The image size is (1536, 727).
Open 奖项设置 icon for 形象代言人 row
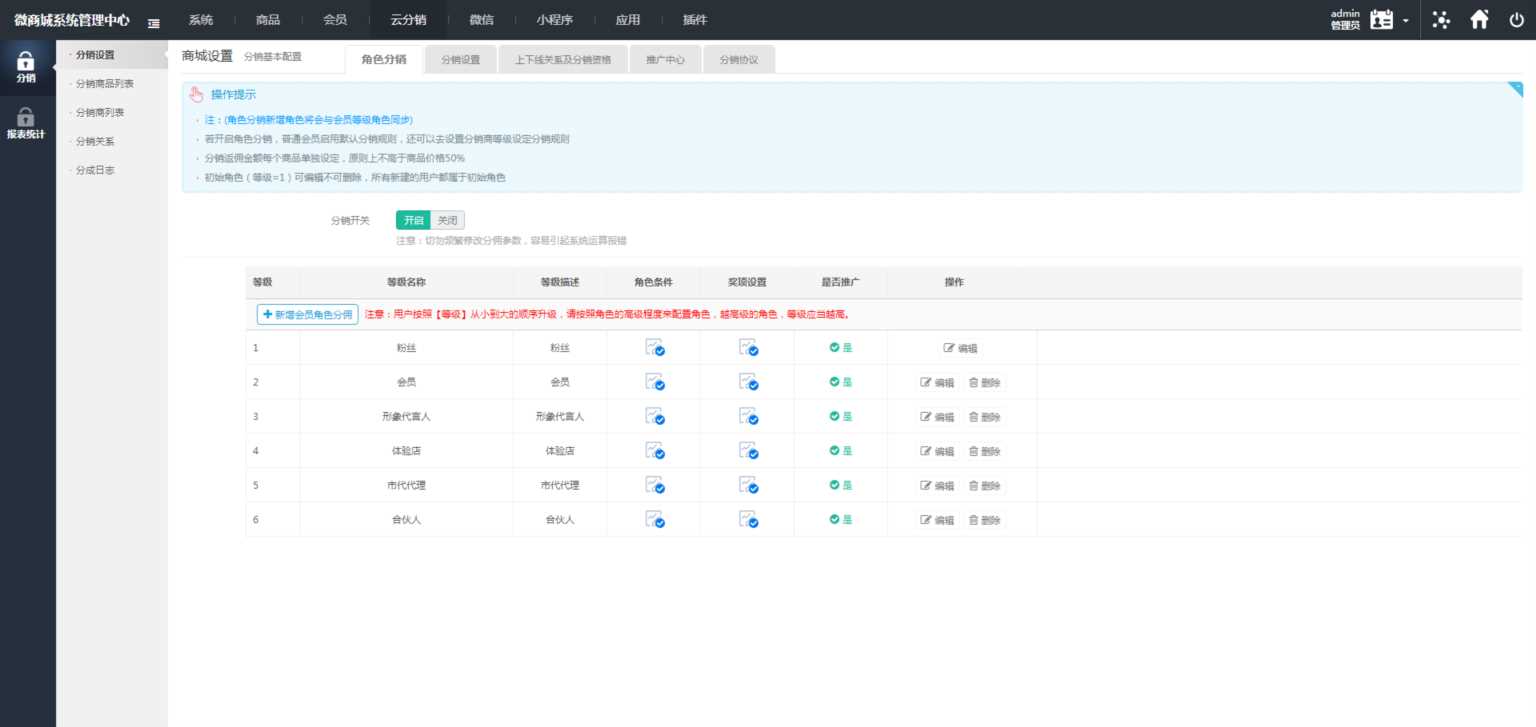748,416
